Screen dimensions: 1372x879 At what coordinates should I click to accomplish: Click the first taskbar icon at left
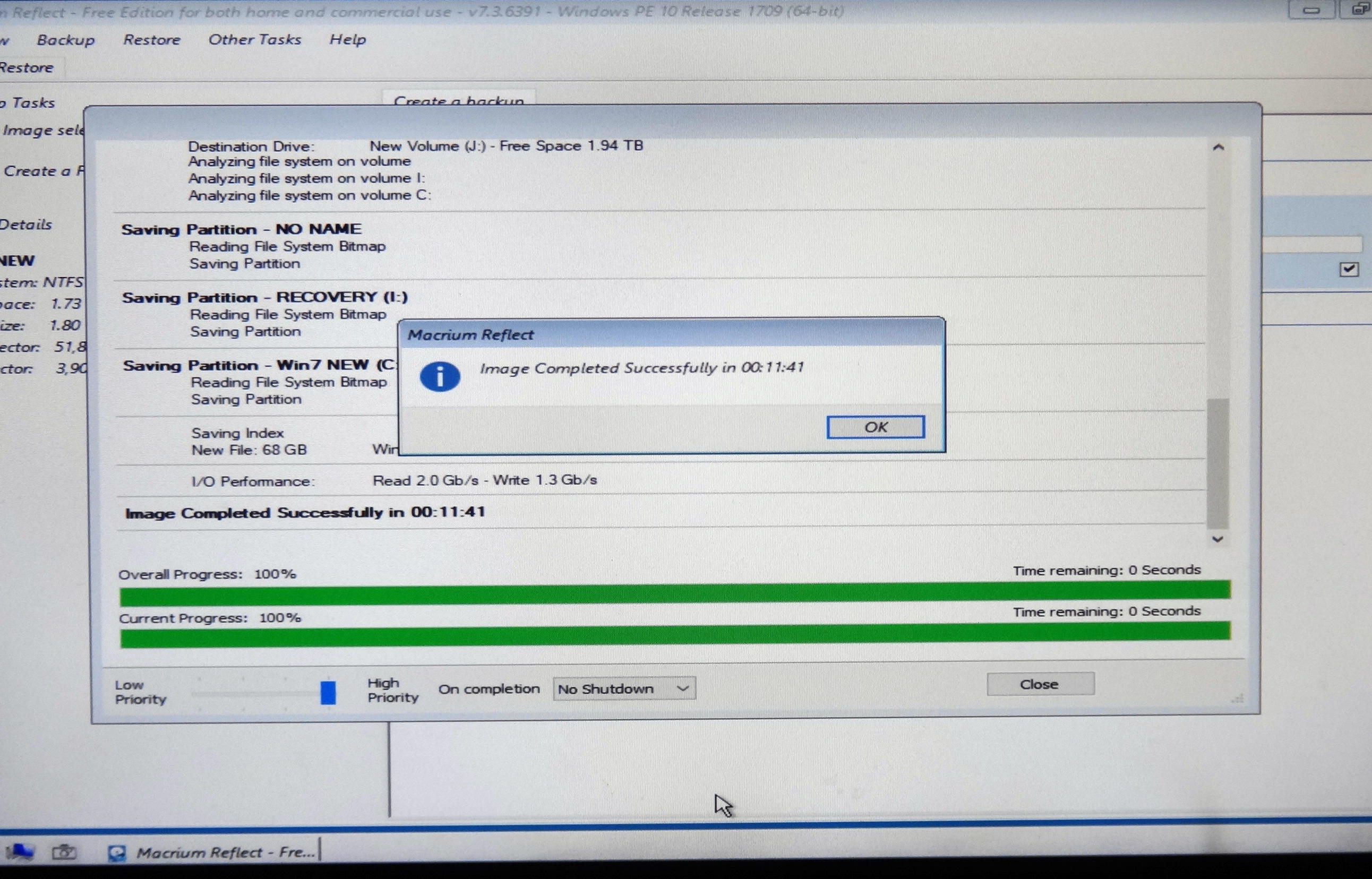tap(20, 852)
